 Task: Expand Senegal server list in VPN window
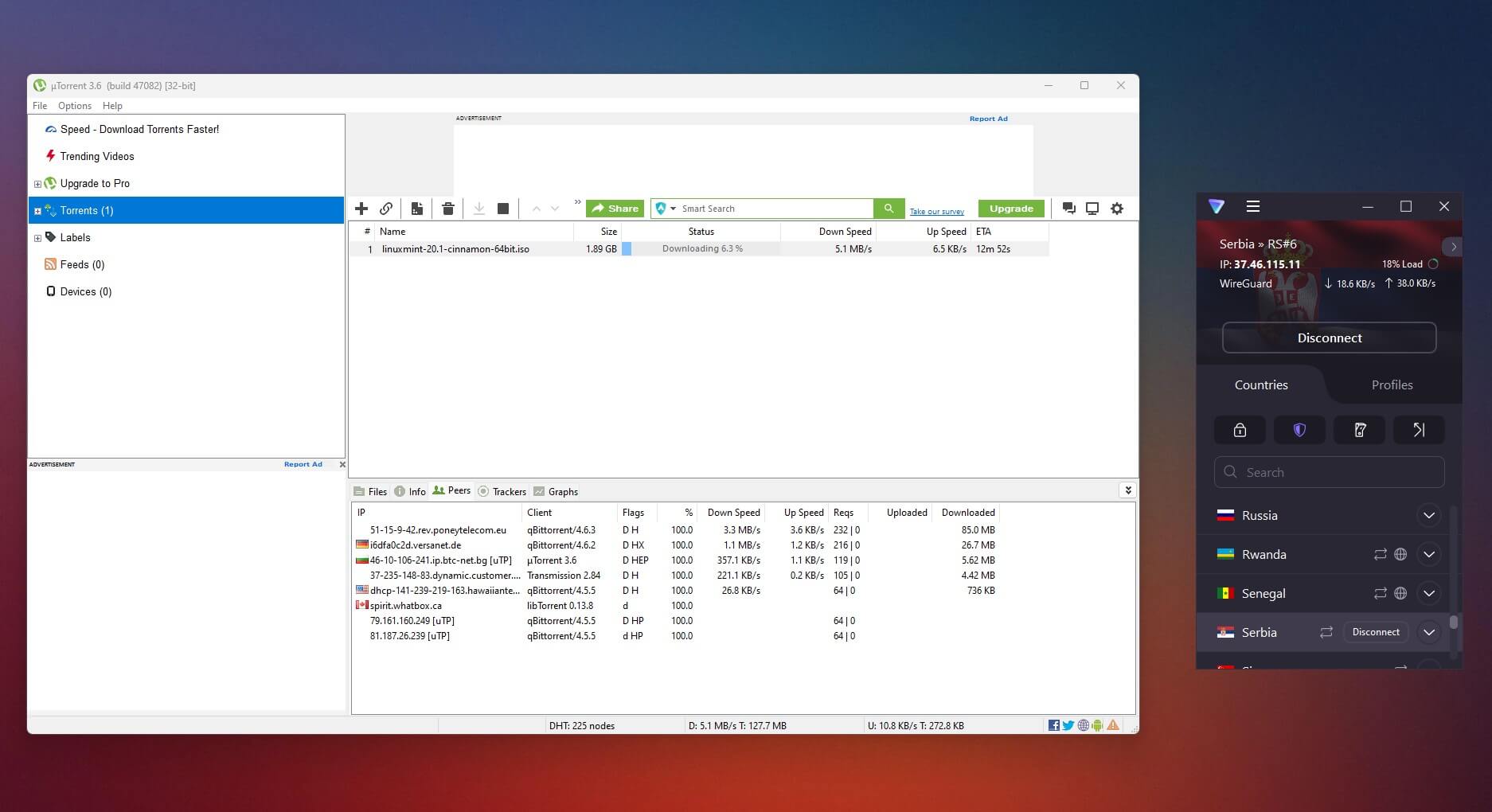click(x=1429, y=593)
